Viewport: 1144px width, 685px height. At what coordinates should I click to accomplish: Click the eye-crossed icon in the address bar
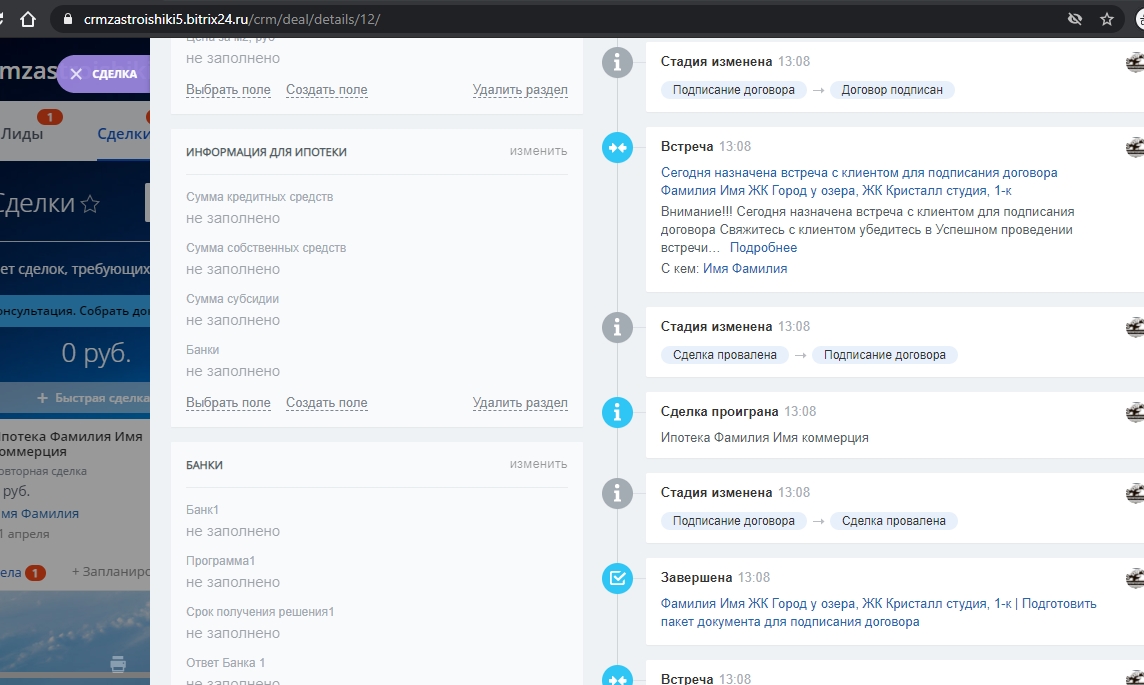(x=1075, y=19)
